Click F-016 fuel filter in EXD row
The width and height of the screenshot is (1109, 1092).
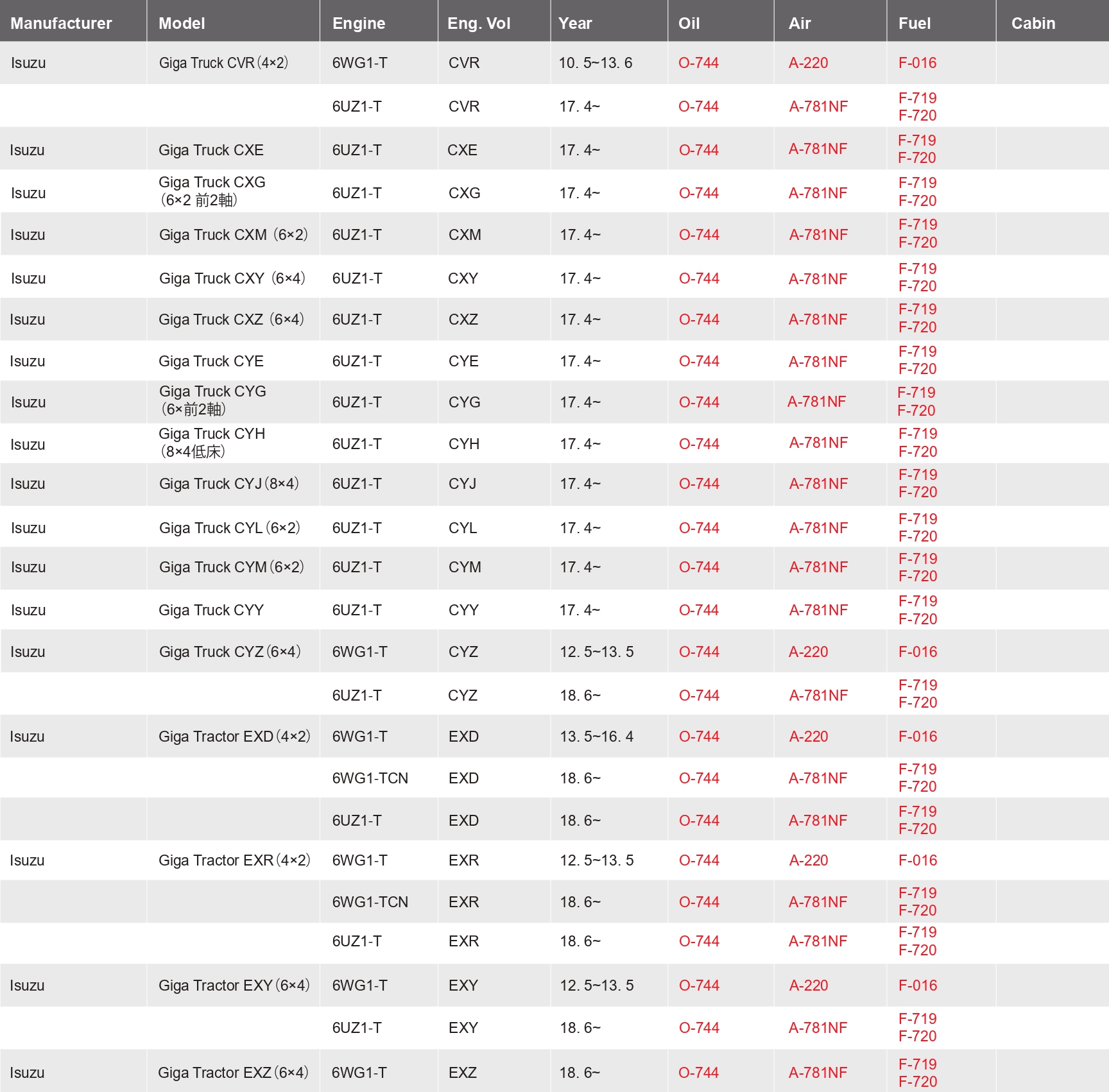(918, 737)
